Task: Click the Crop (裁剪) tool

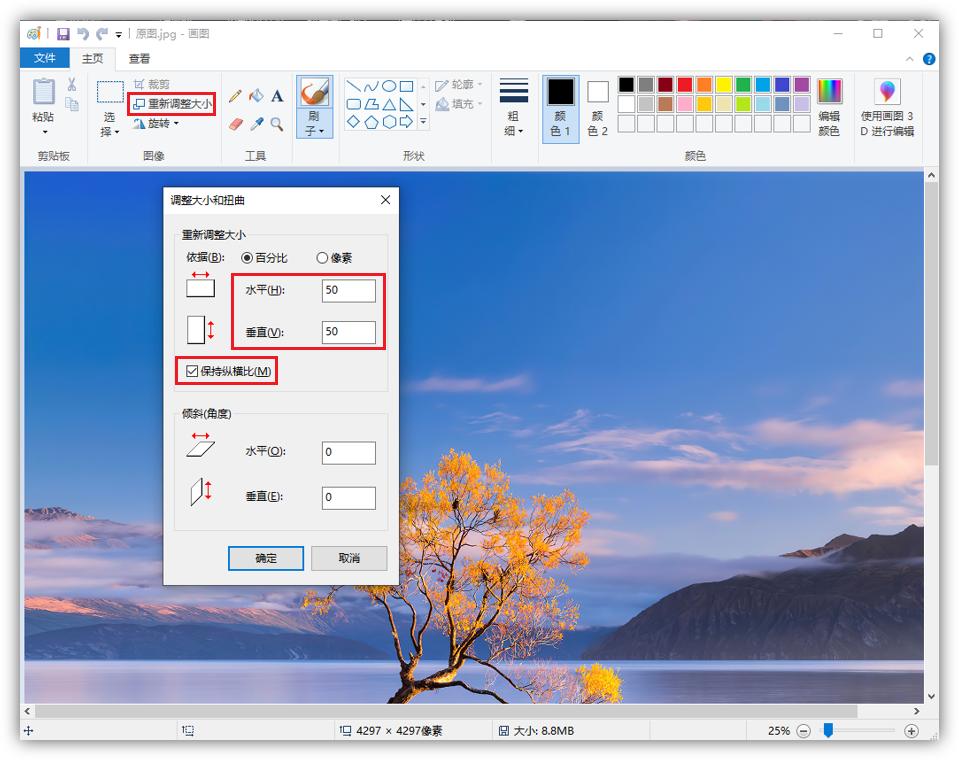Action: 152,84
